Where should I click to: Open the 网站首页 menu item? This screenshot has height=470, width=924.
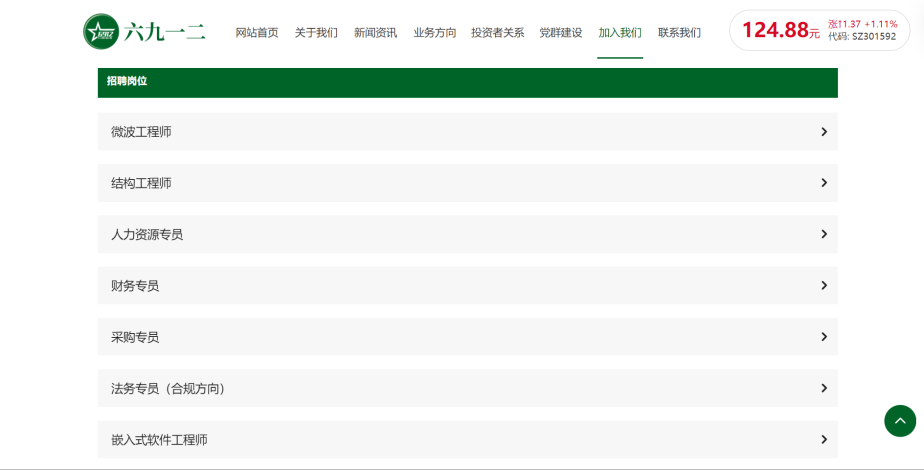[x=257, y=33]
